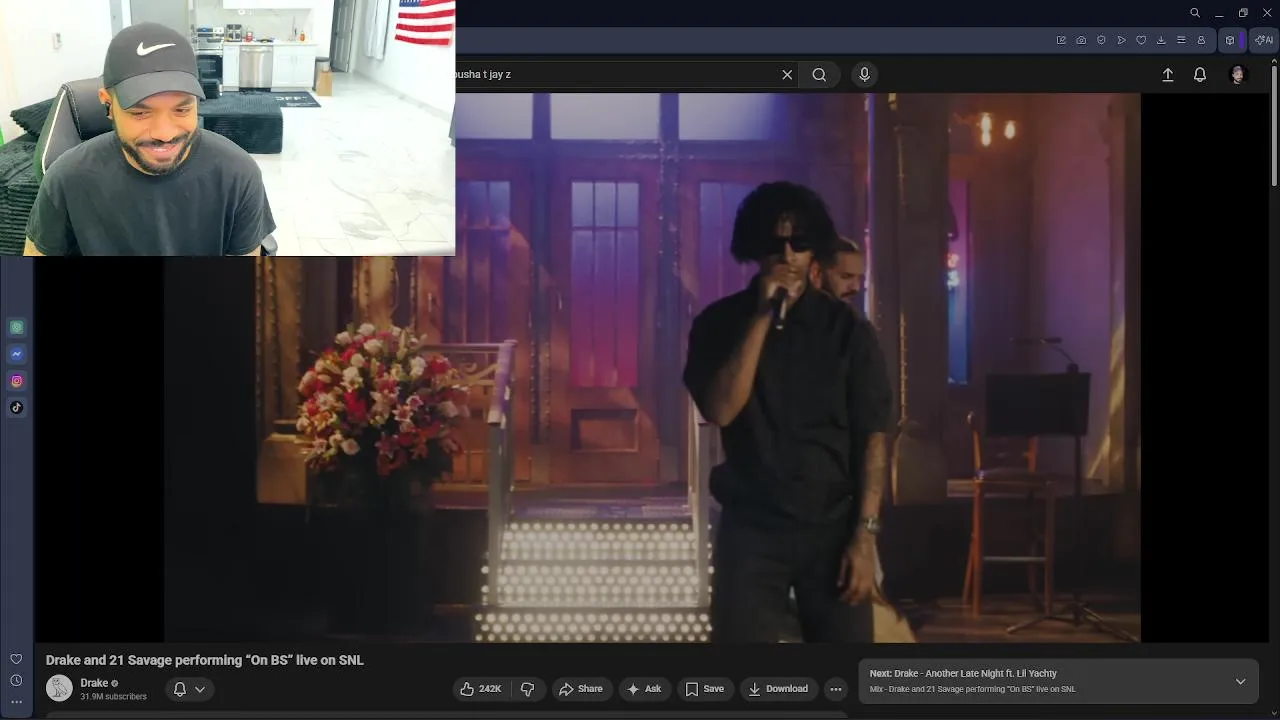Open browser downloads icon
Screen dimensions: 1280x720
point(1161,40)
